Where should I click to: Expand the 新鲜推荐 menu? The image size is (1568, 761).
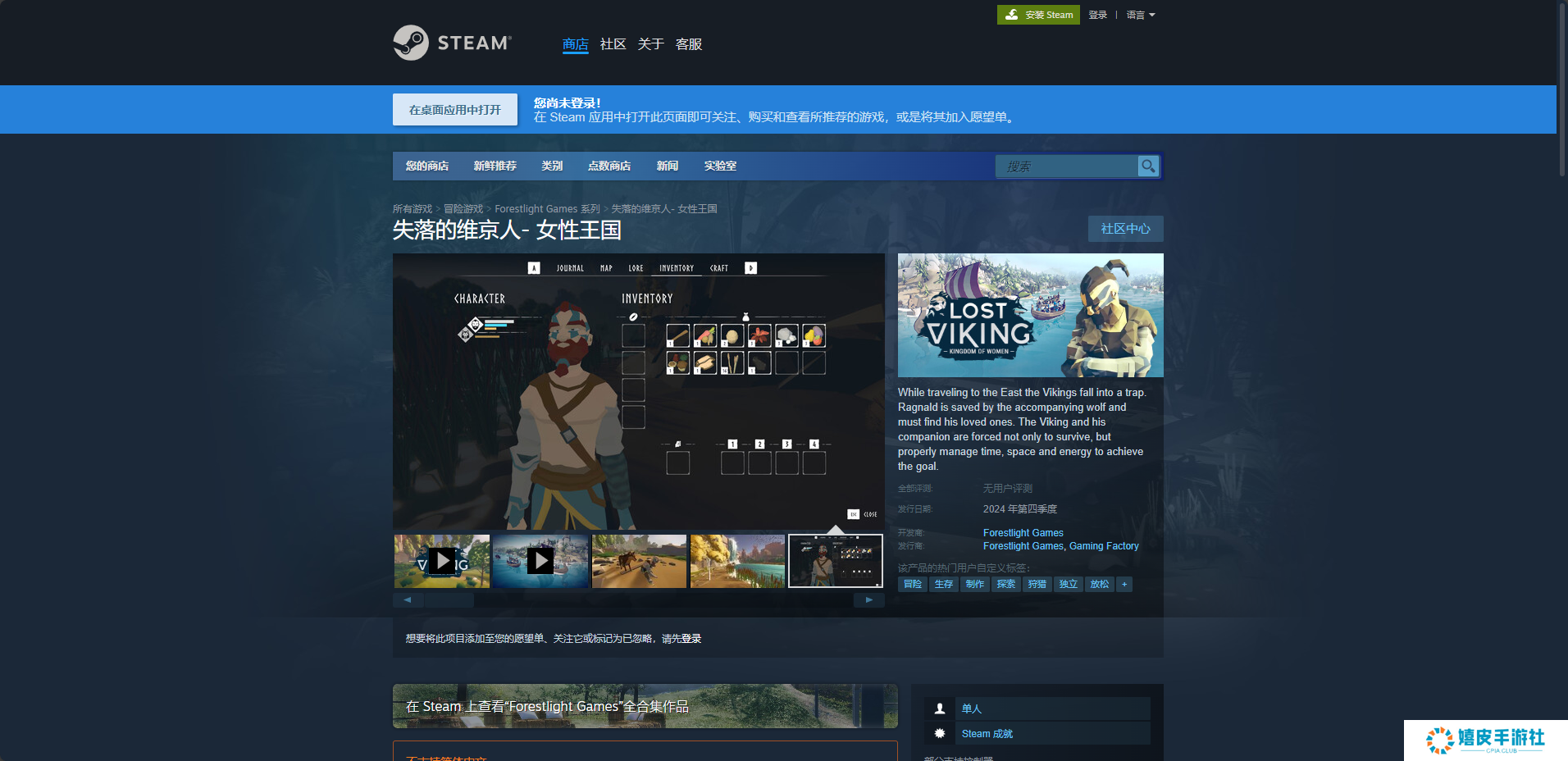495,166
